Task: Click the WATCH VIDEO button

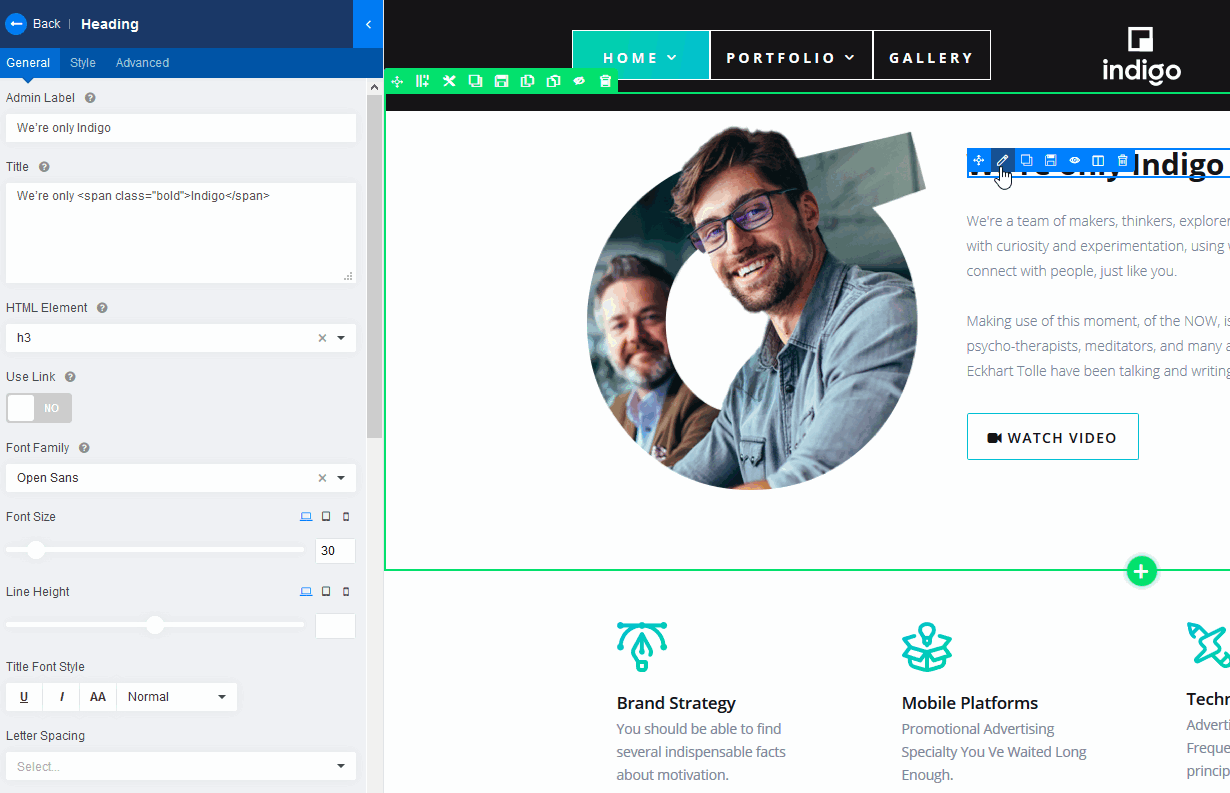Action: 1052,437
